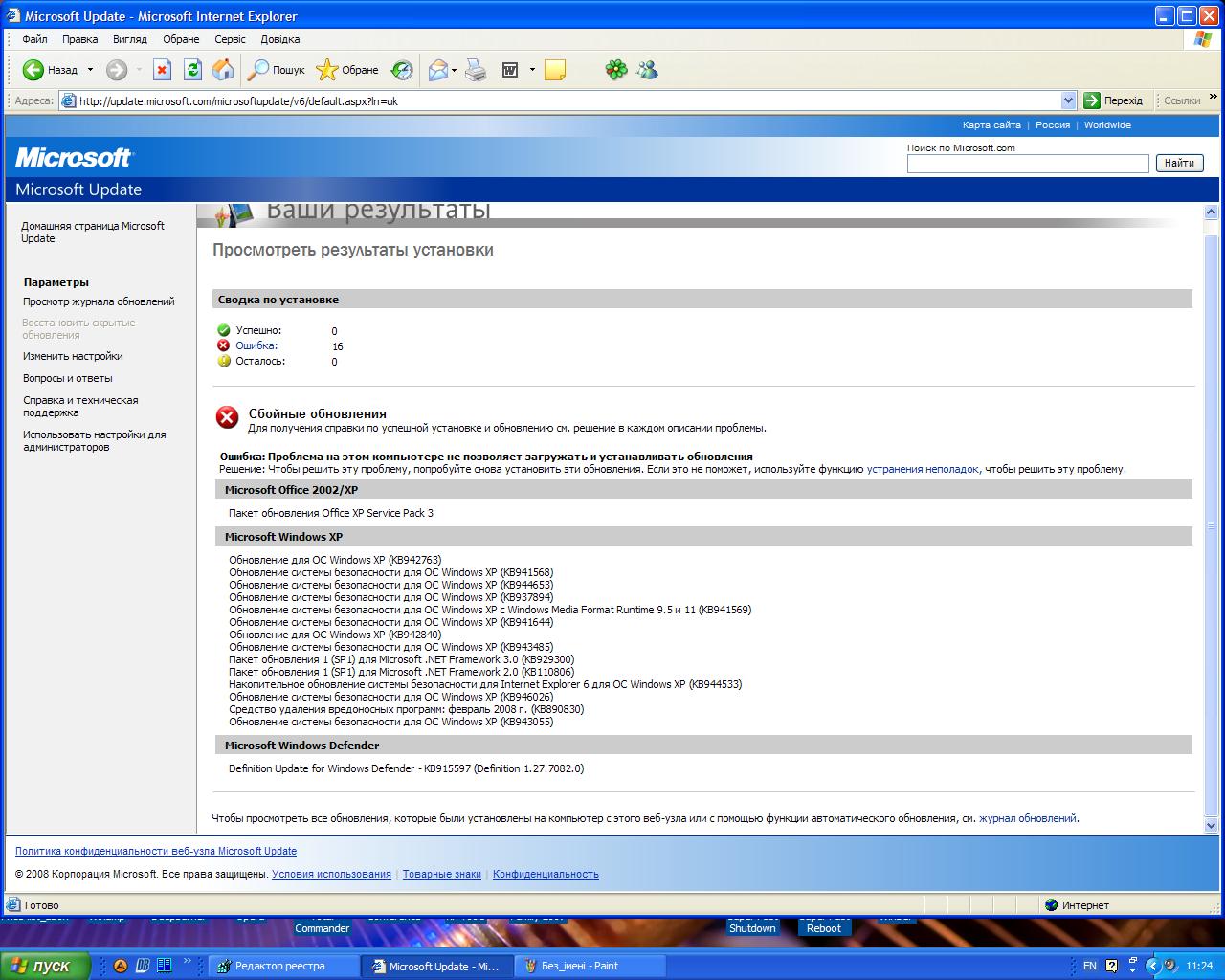Image resolution: width=1225 pixels, height=980 pixels.
Task: Expand the Word edit button dropdown arrow
Action: click(532, 70)
